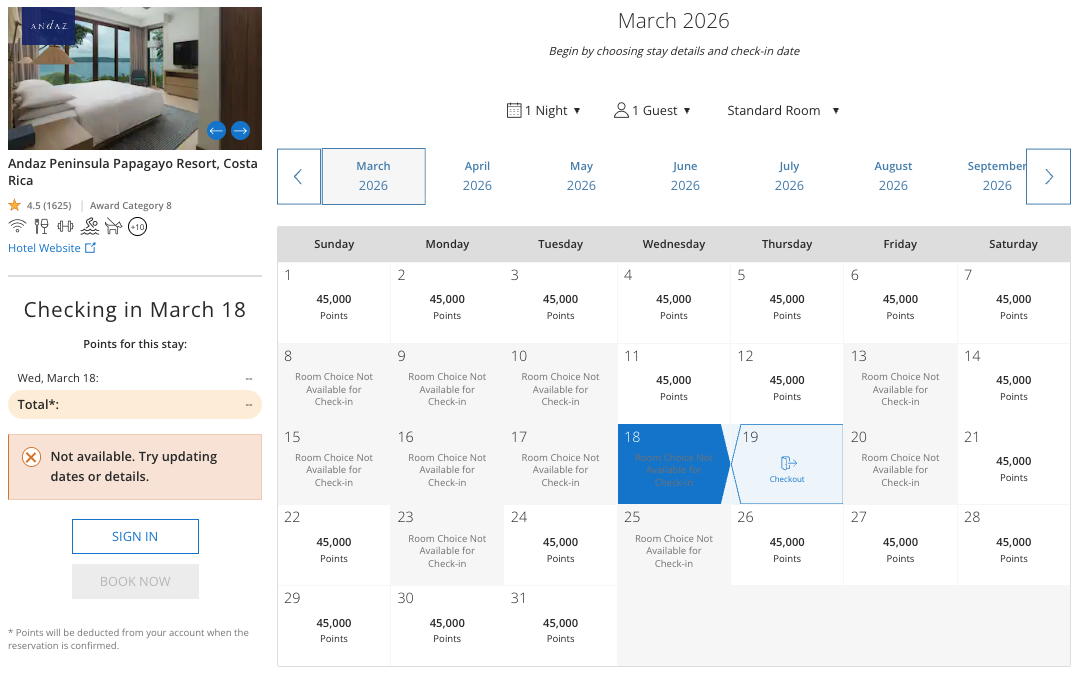Select March 24 as check-in date
The width and height of the screenshot is (1081, 675).
[x=560, y=545]
